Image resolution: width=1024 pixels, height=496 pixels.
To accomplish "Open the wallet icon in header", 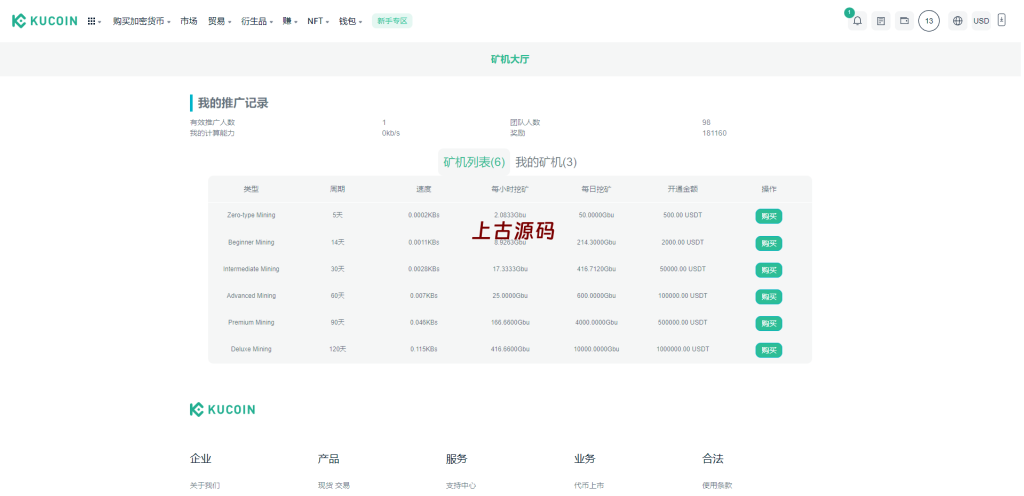I will (x=904, y=21).
